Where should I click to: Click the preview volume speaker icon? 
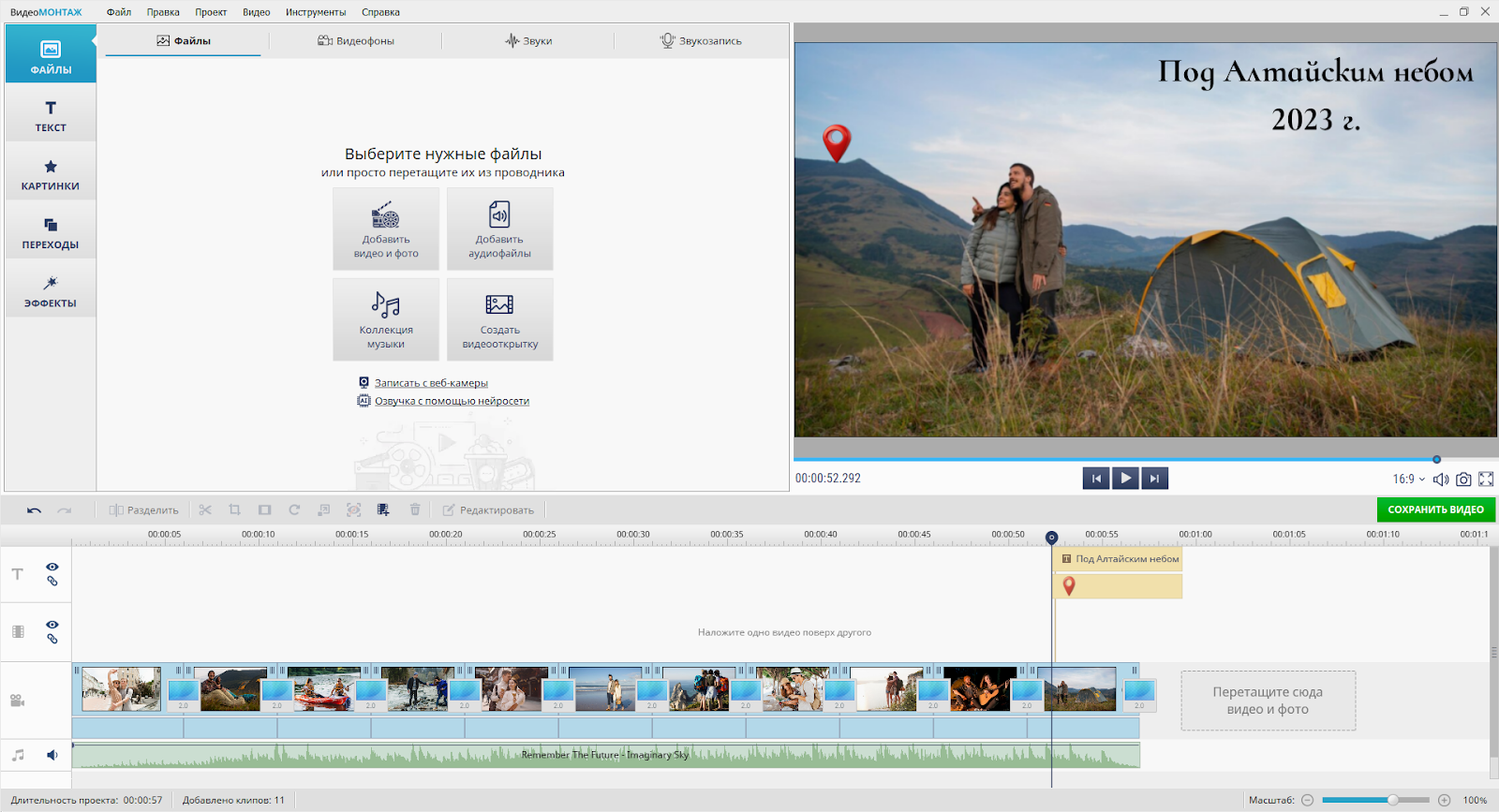coord(1441,479)
